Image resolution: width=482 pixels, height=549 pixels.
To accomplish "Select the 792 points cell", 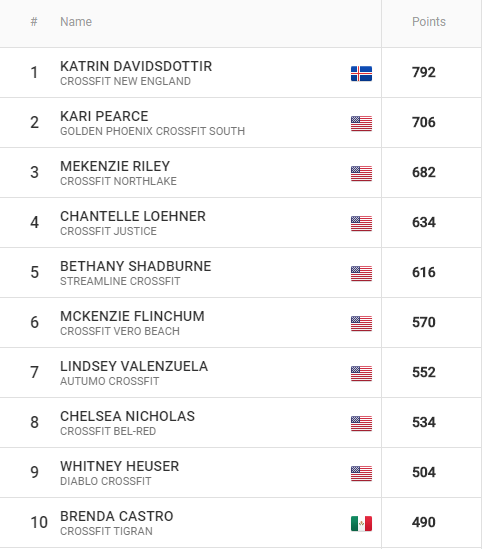I will [424, 72].
